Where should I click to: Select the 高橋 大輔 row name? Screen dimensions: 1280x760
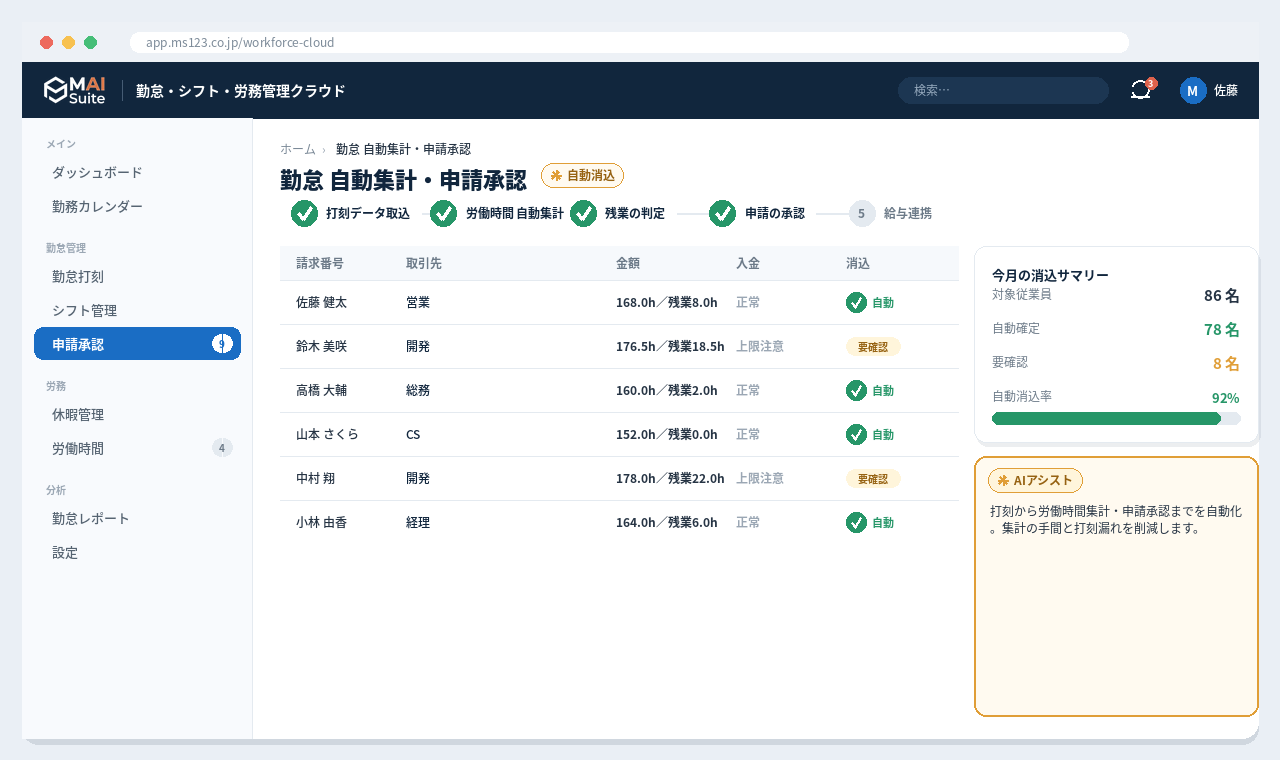coord(321,390)
